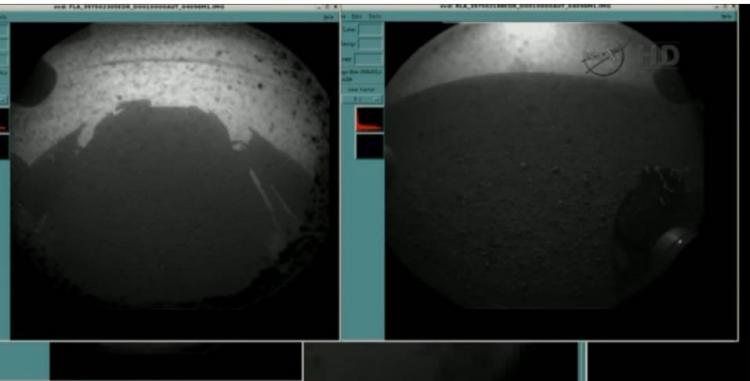
Task: Click the Line coordinate input field
Action: click(x=370, y=29)
